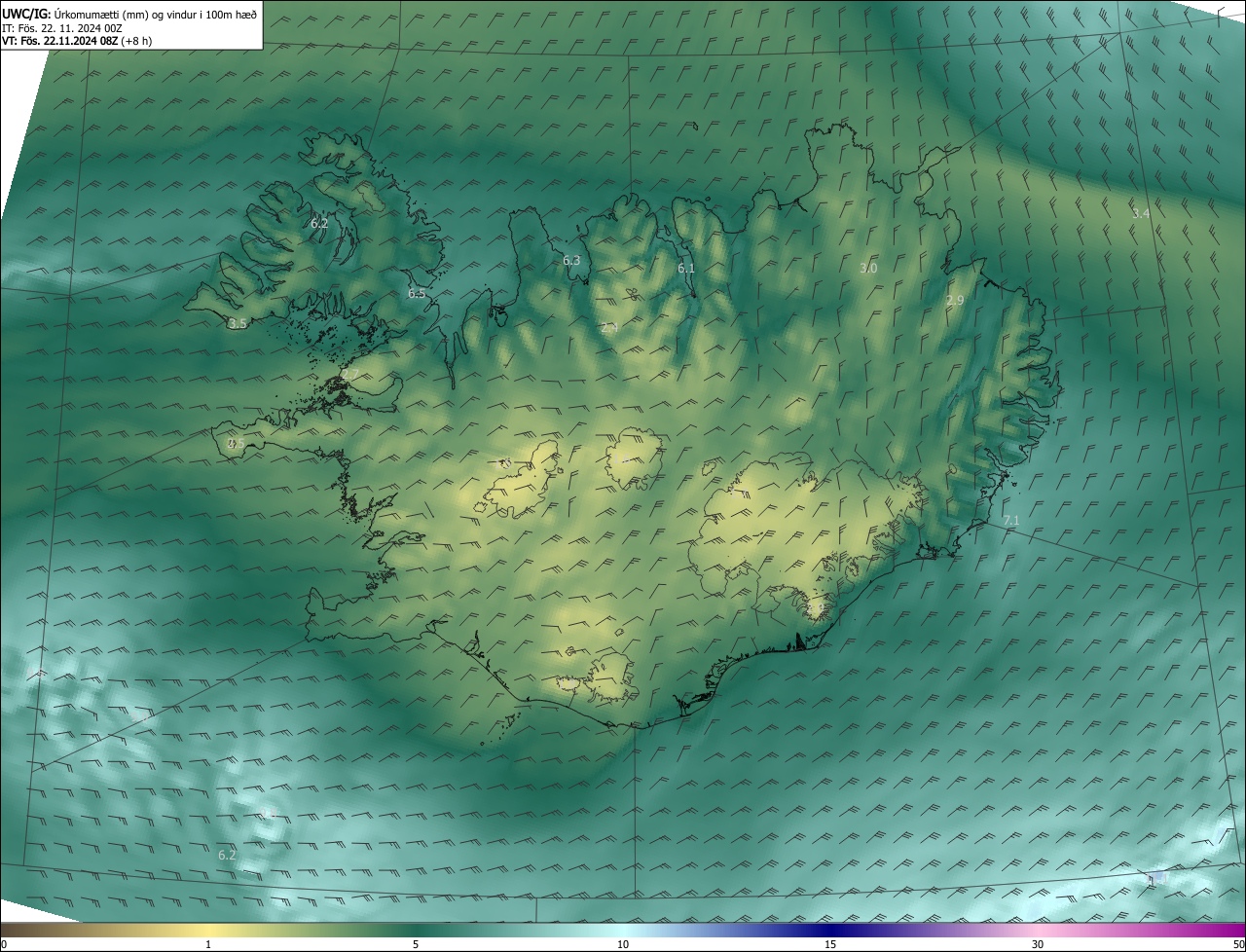The width and height of the screenshot is (1246, 952).
Task: Click the 2.4 value label on the map
Action: (x=609, y=328)
